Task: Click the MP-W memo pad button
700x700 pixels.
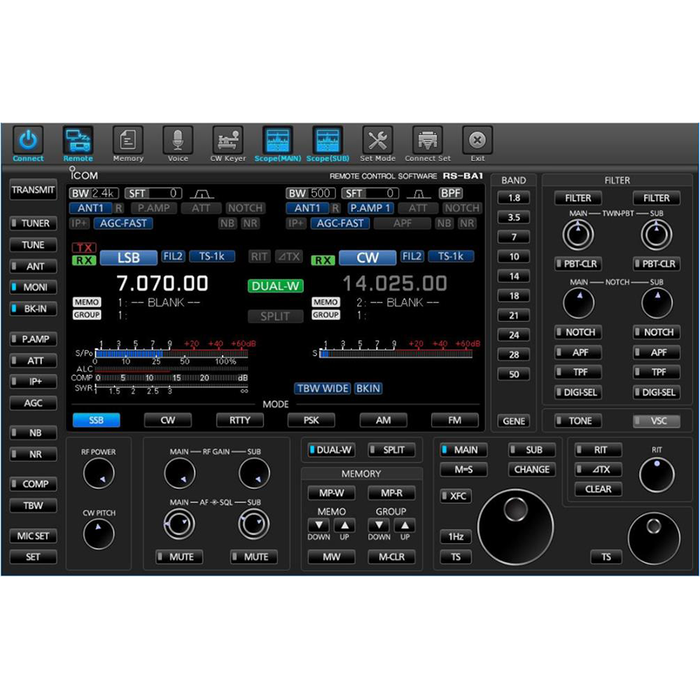Action: [332, 493]
